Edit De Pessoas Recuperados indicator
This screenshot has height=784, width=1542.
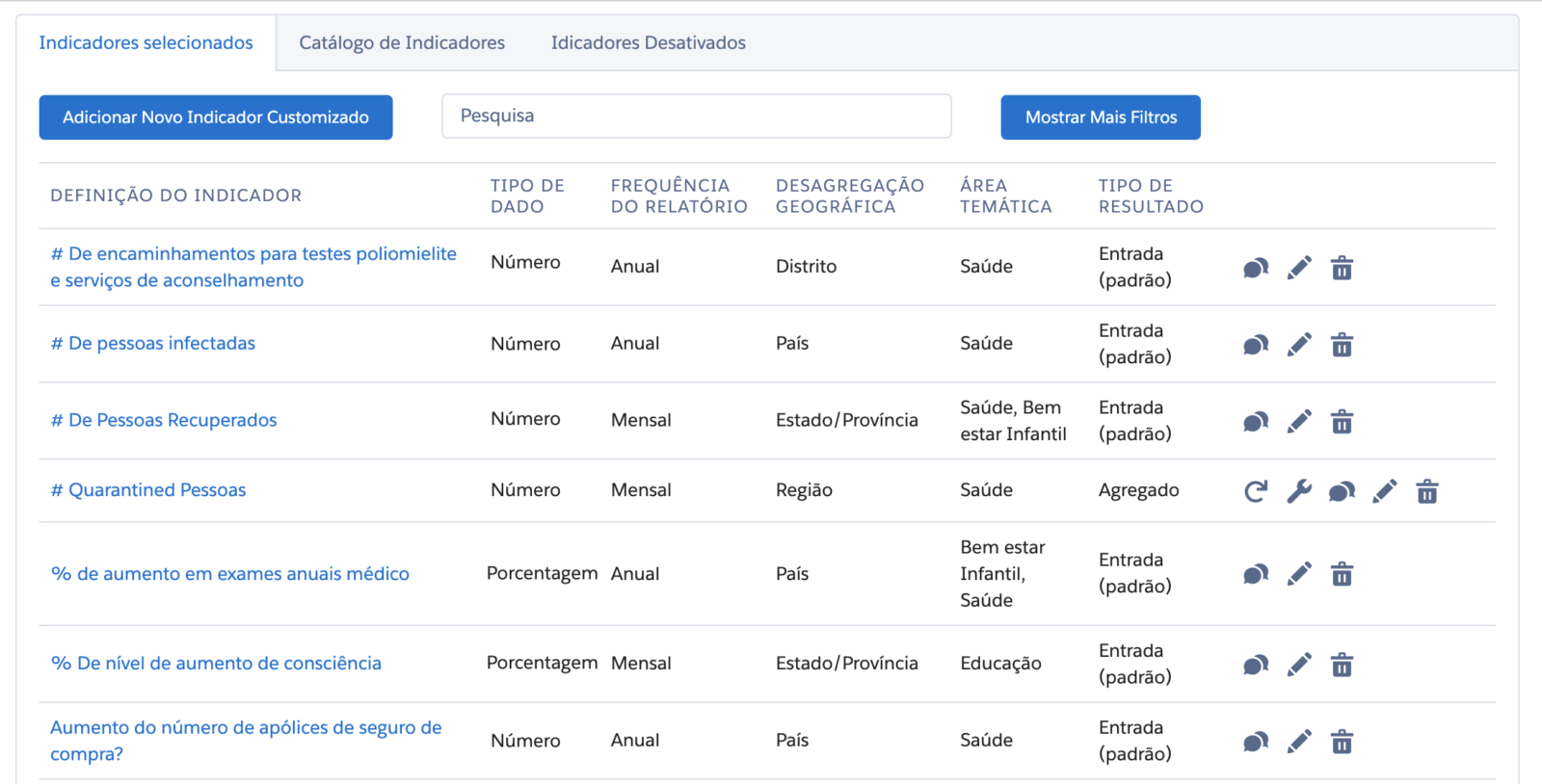(x=1299, y=422)
